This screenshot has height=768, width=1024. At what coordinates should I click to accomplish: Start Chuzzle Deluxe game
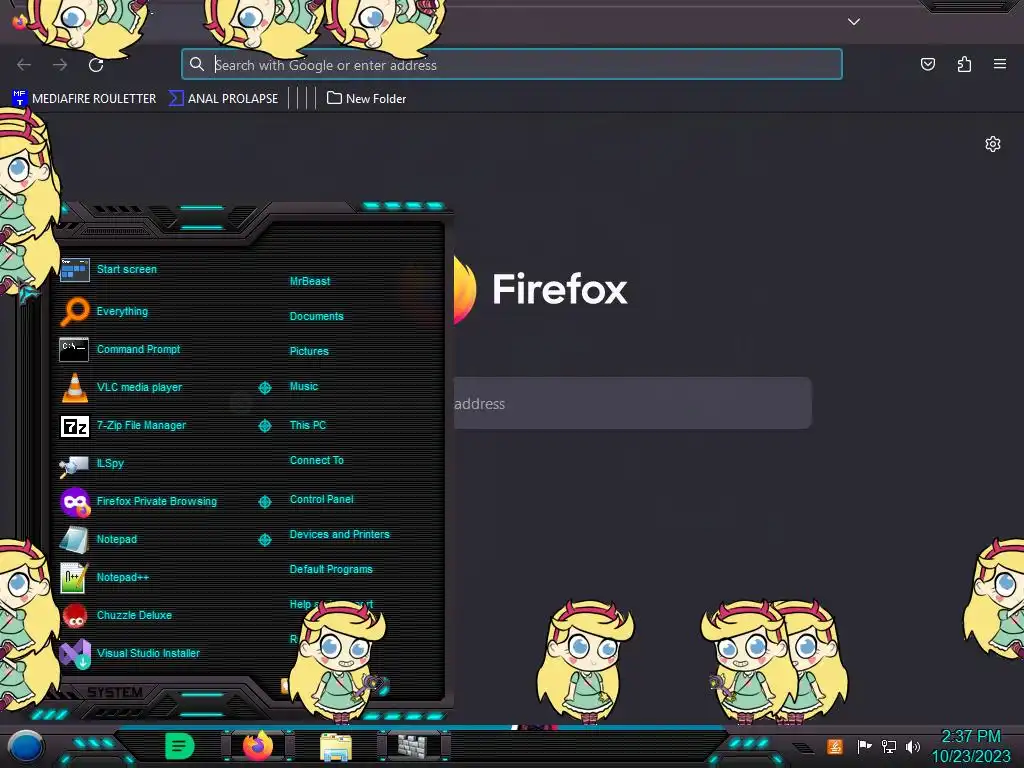pos(116,615)
